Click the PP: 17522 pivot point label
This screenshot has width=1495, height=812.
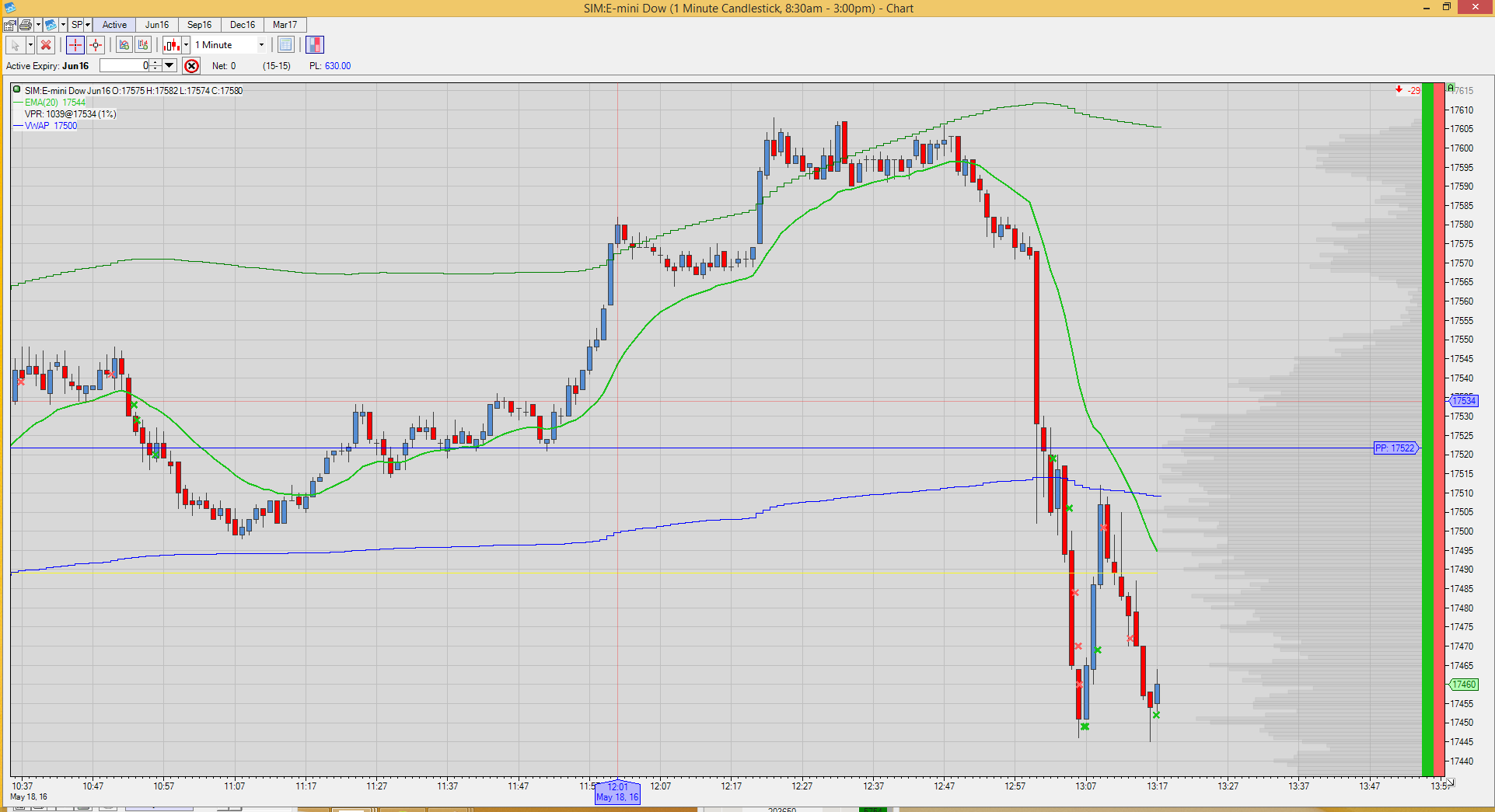point(1395,448)
